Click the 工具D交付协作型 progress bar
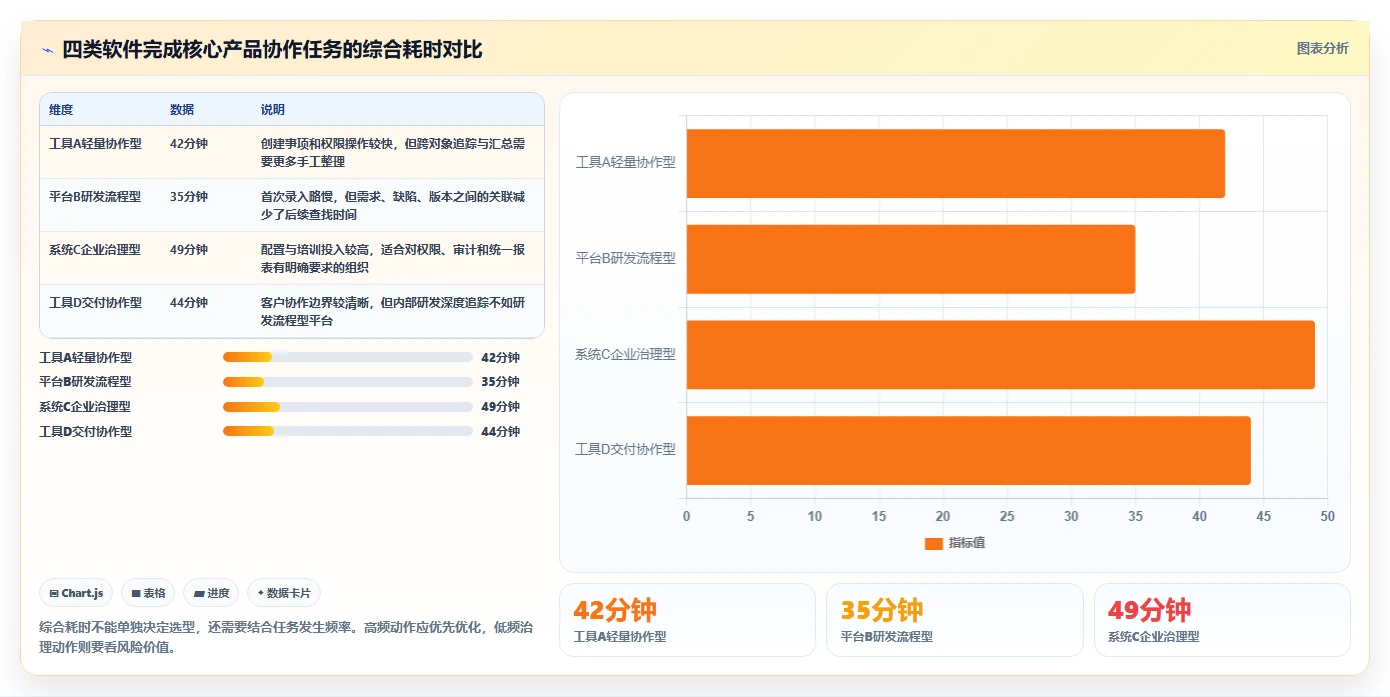The height and width of the screenshot is (697, 1390). tap(347, 431)
